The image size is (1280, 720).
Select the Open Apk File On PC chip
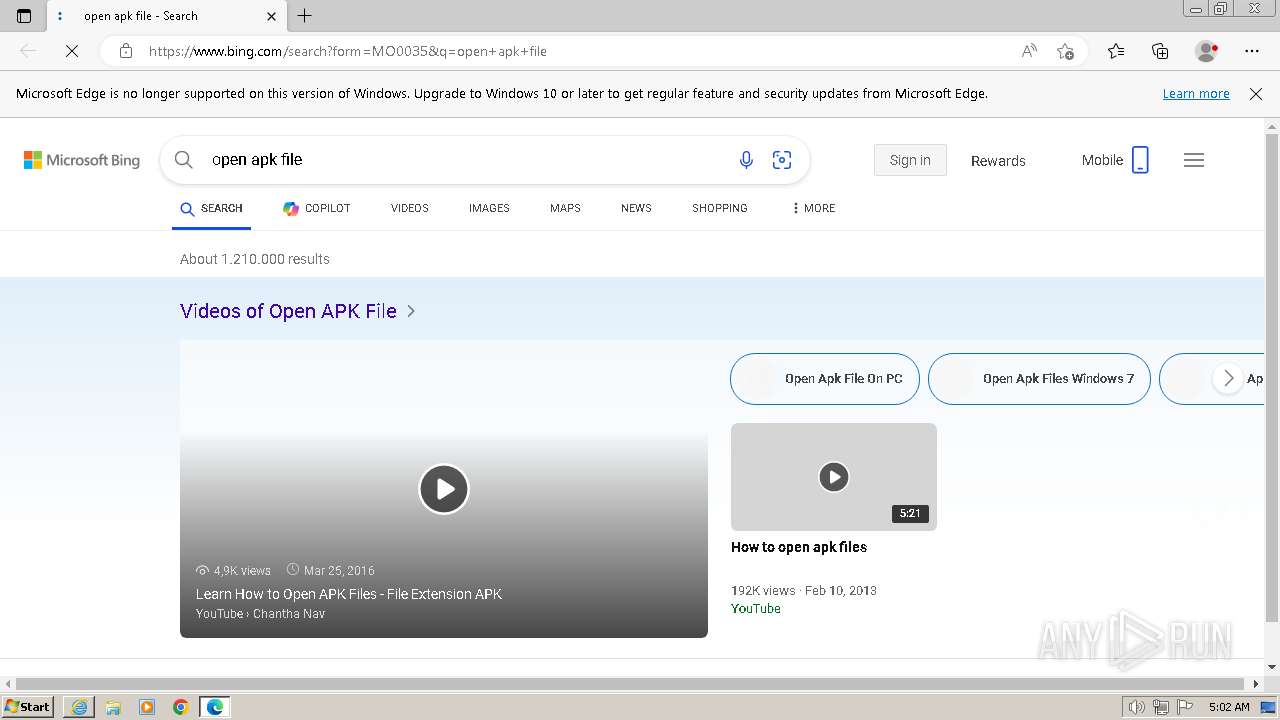pyautogui.click(x=825, y=379)
